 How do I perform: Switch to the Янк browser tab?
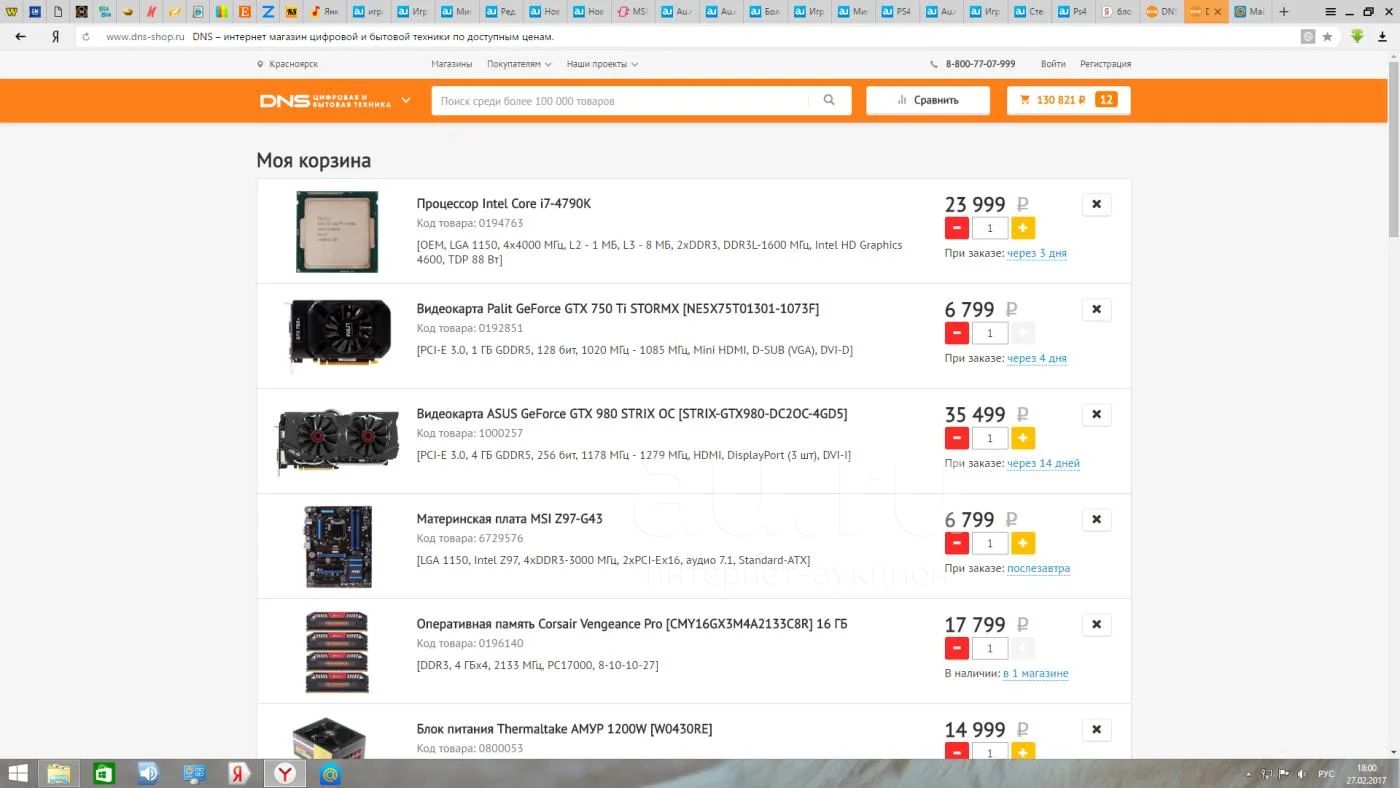(x=324, y=12)
